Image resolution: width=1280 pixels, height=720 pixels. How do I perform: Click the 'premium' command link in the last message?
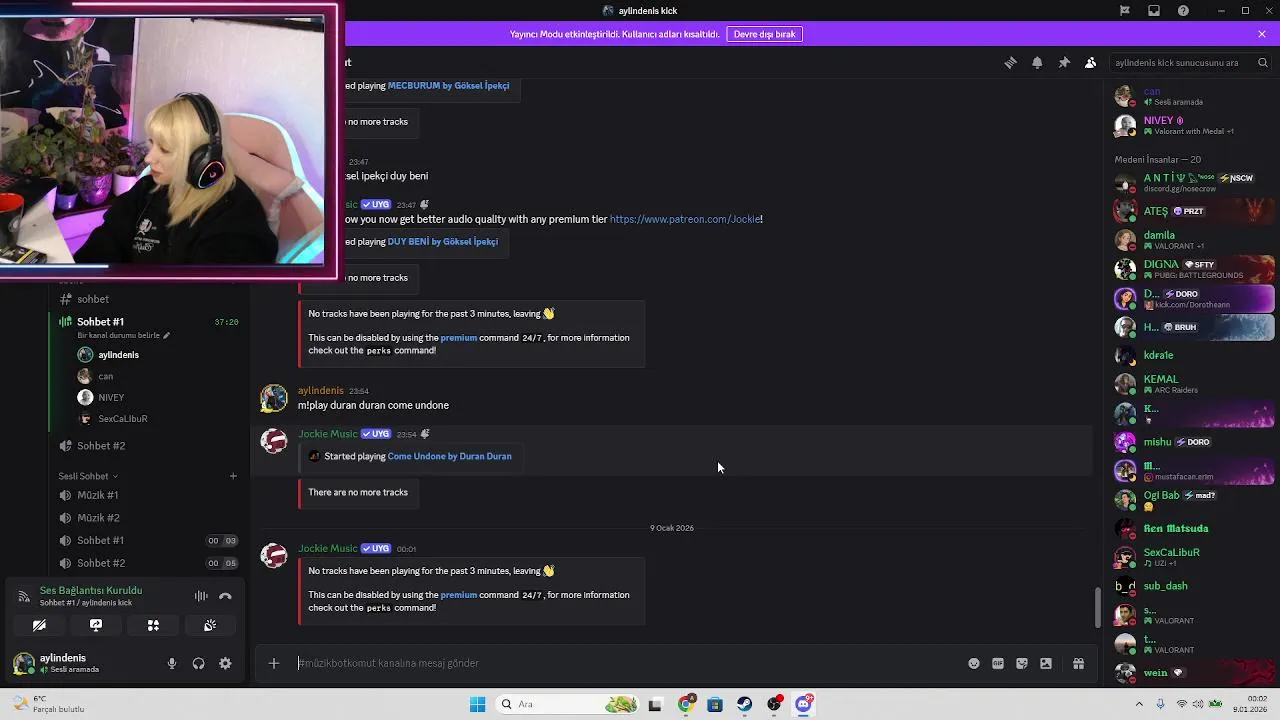[459, 595]
